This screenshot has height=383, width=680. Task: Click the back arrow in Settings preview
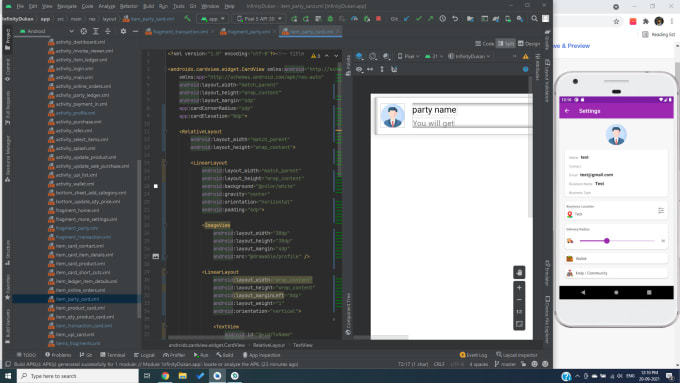coord(567,111)
